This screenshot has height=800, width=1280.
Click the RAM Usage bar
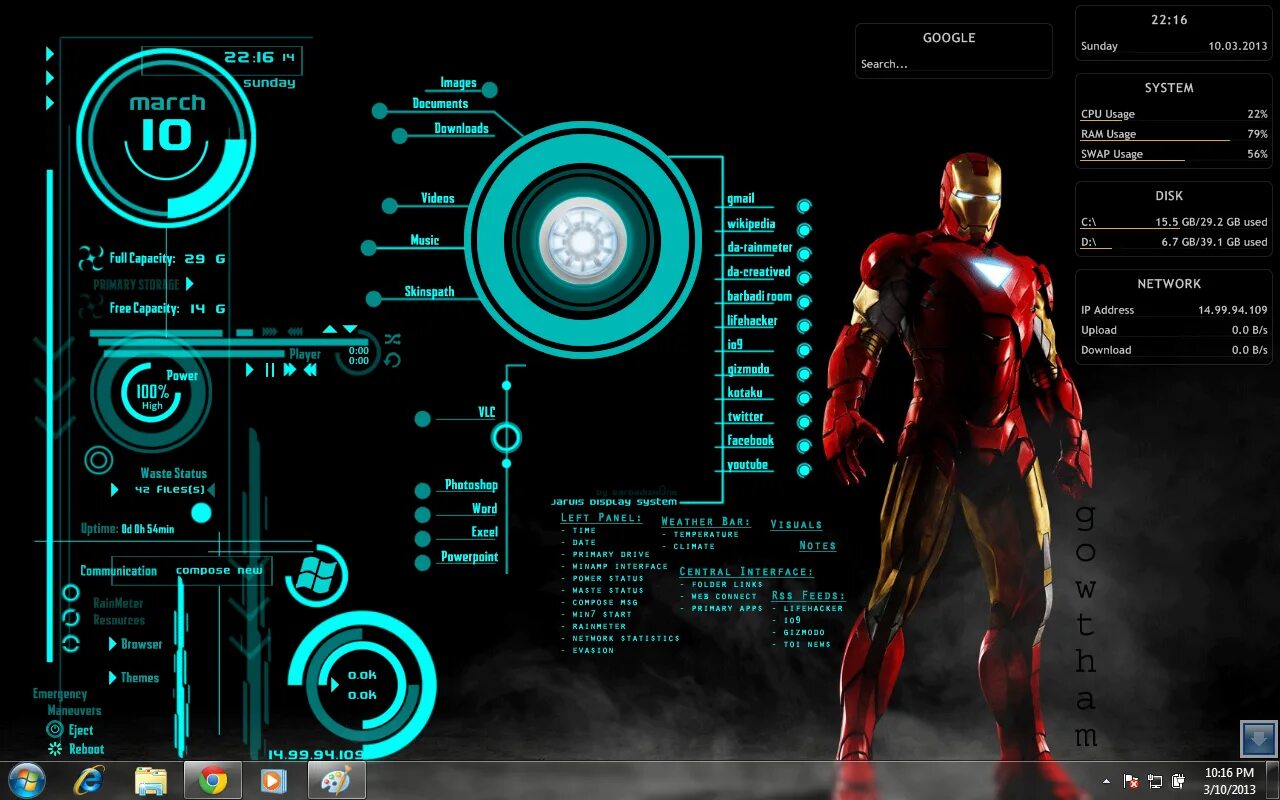(x=1174, y=134)
